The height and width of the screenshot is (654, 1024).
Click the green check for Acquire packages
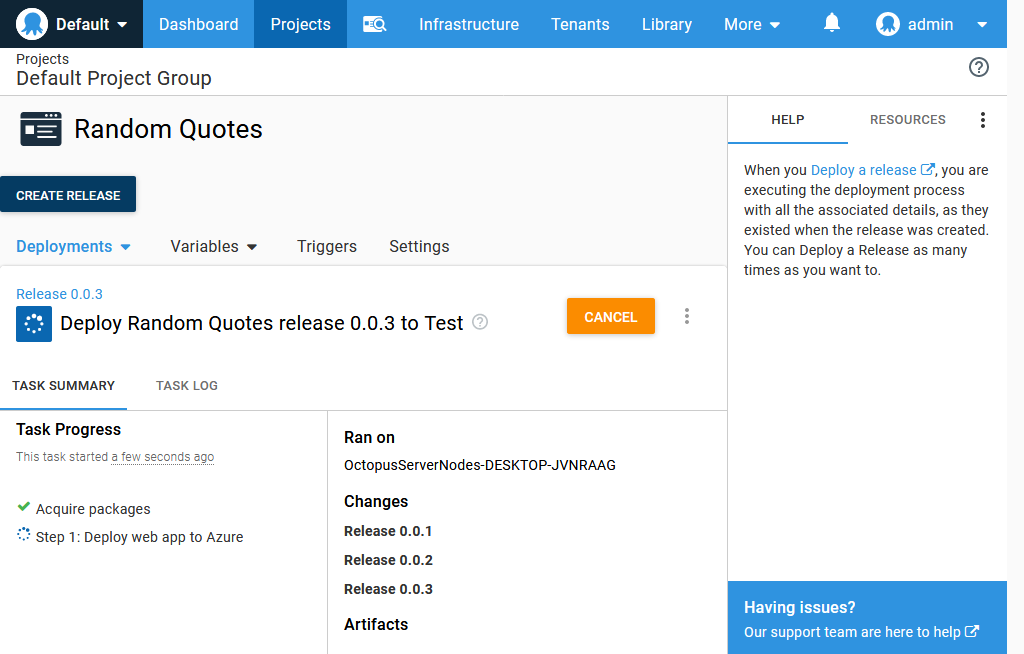(x=24, y=507)
